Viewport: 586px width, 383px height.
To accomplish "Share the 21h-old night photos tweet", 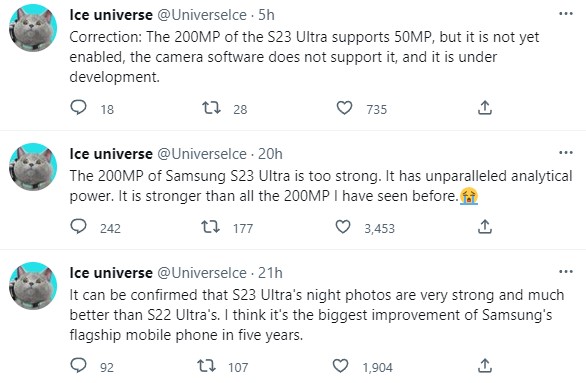I will (485, 365).
